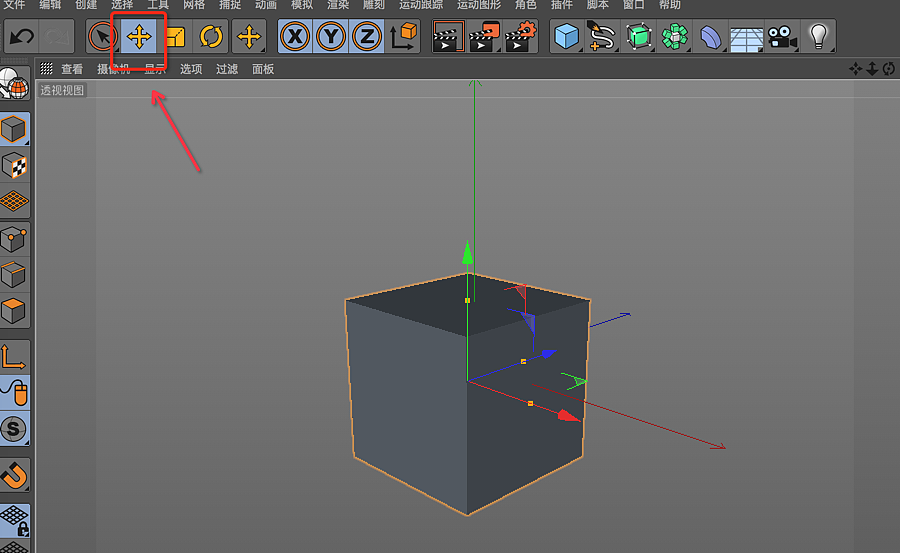Viewport: 900px width, 553px height.
Task: Switch to Polygons mode
Action: (14, 311)
